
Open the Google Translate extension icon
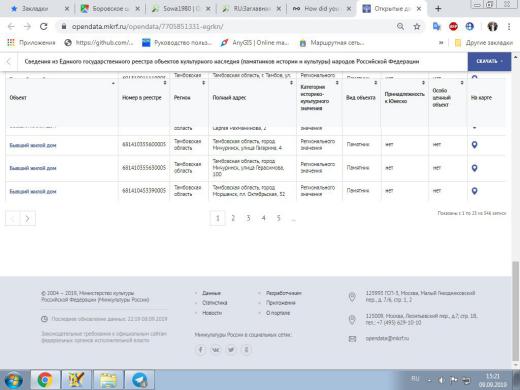(x=436, y=26)
